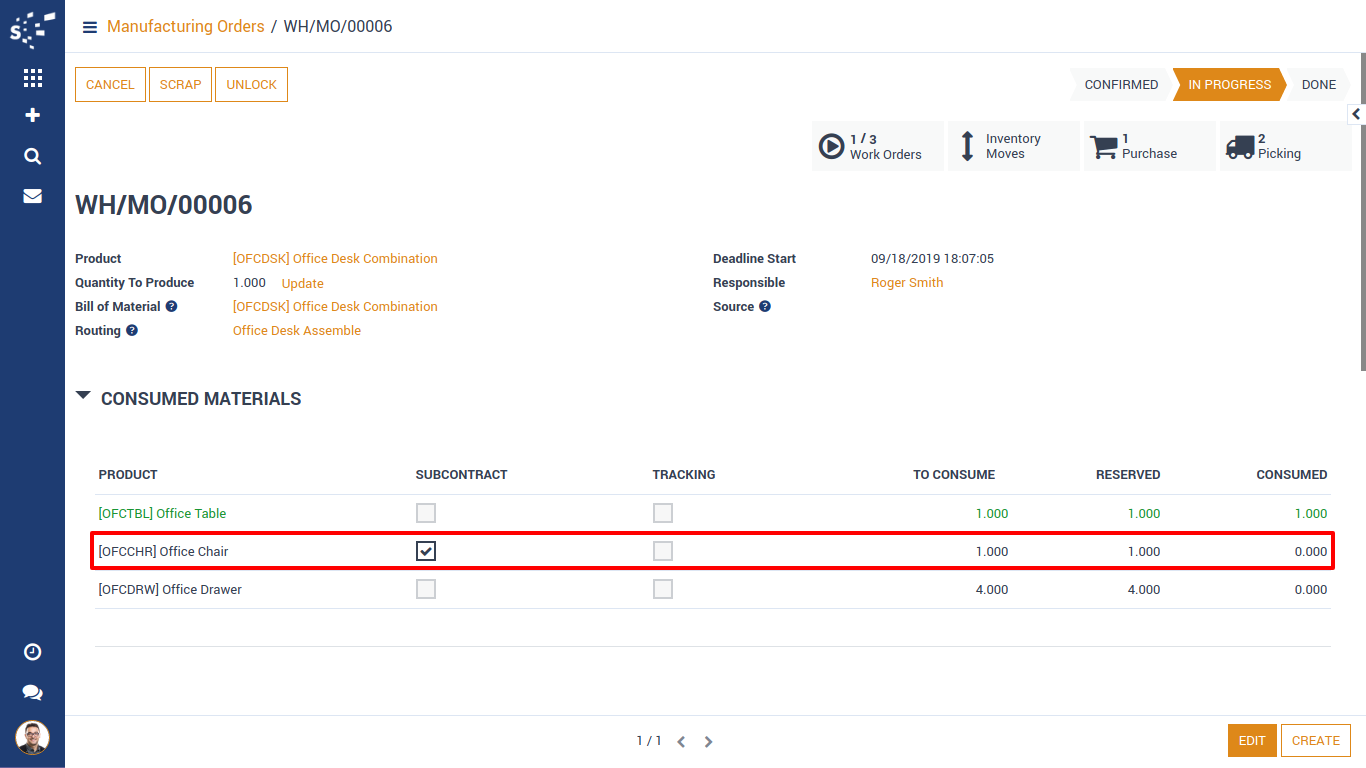Collapse the Consumed Materials section

pos(83,397)
